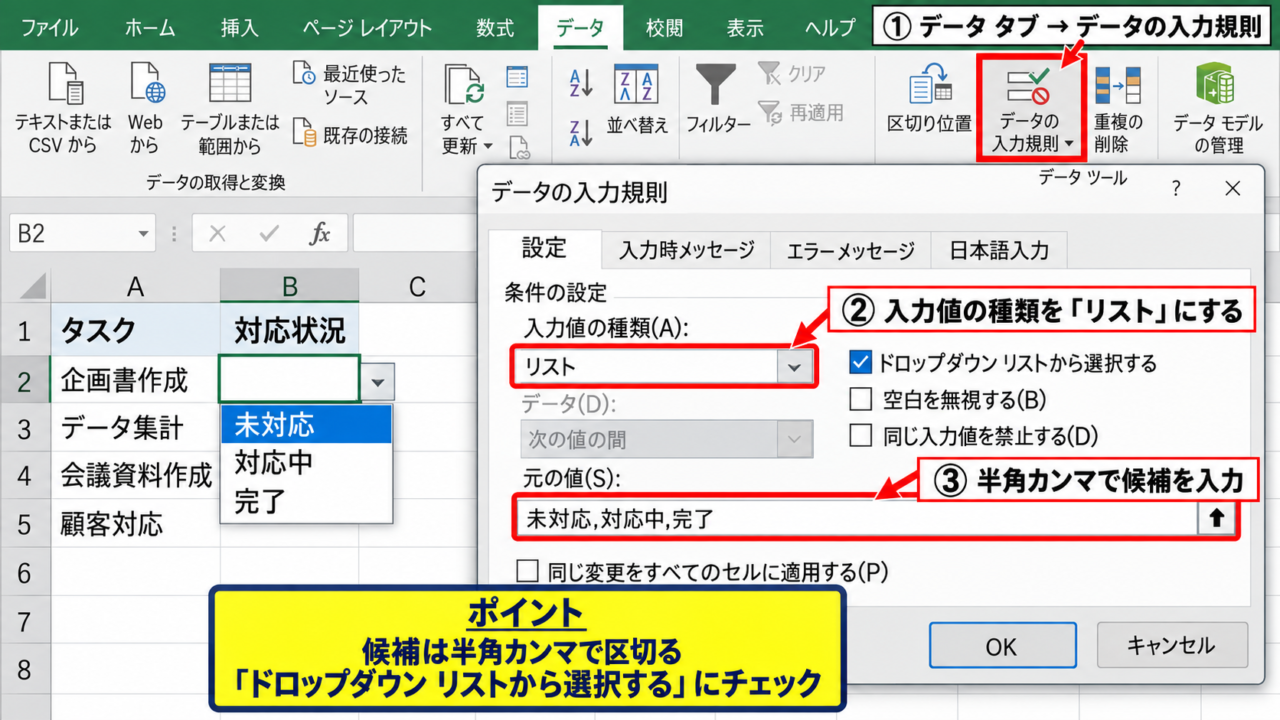
Task: Toggle 空白を無視する checkbox
Action: pyautogui.click(x=860, y=400)
